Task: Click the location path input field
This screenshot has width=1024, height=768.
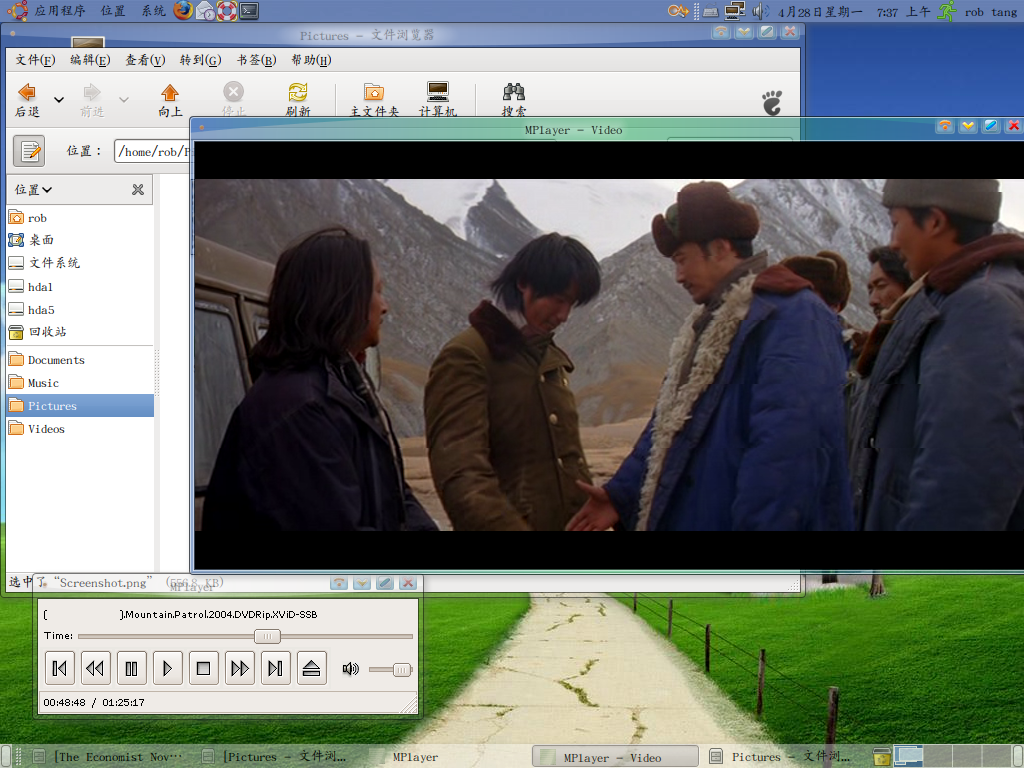Action: [x=152, y=152]
